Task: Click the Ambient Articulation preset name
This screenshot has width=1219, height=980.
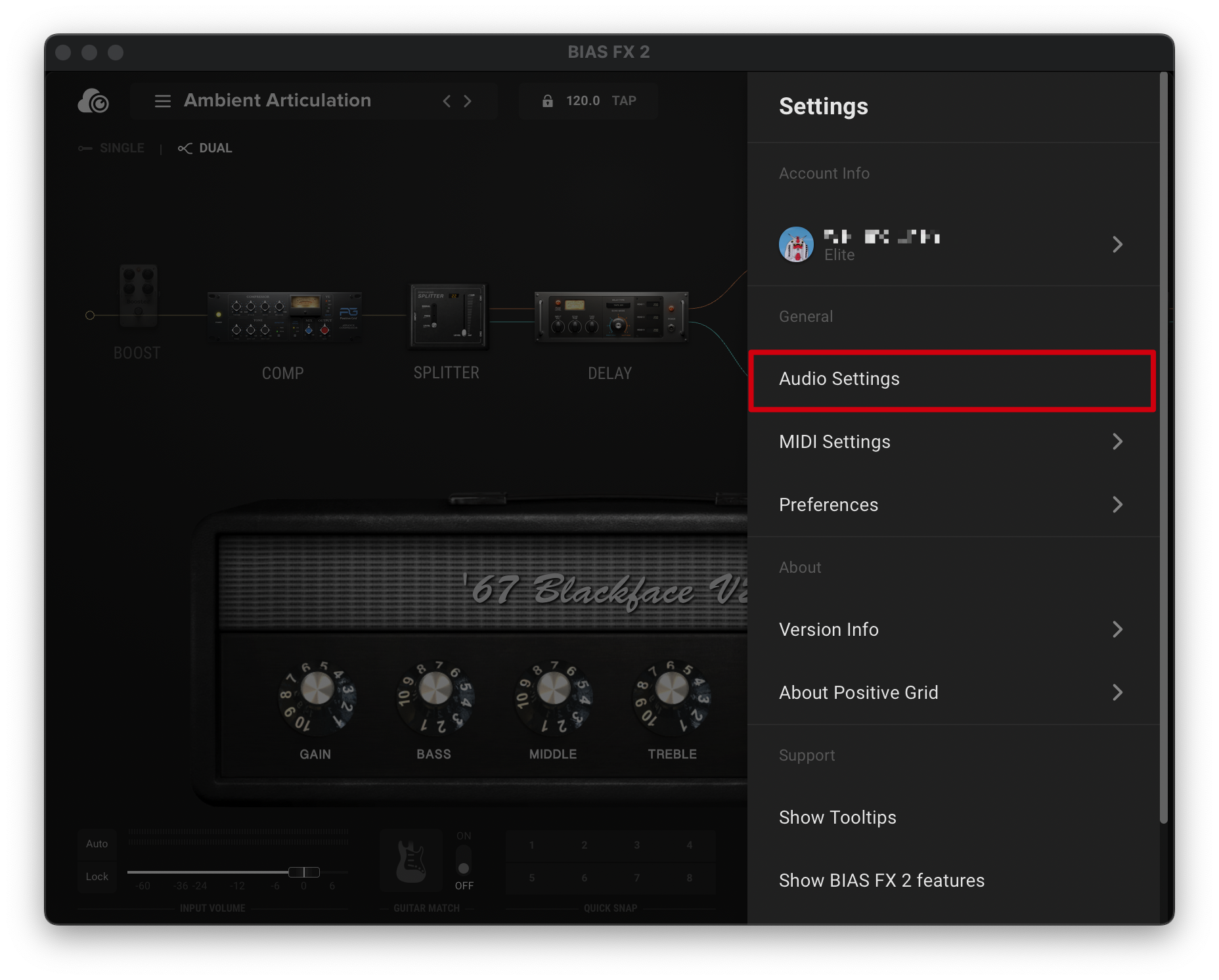Action: [x=278, y=100]
